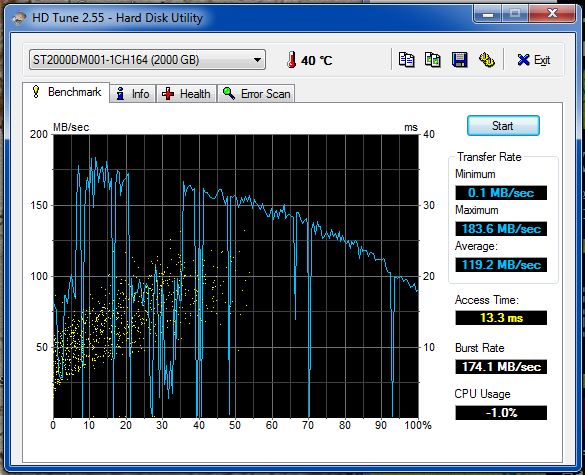Expand the drive selection dropdown arrow

tap(257, 60)
